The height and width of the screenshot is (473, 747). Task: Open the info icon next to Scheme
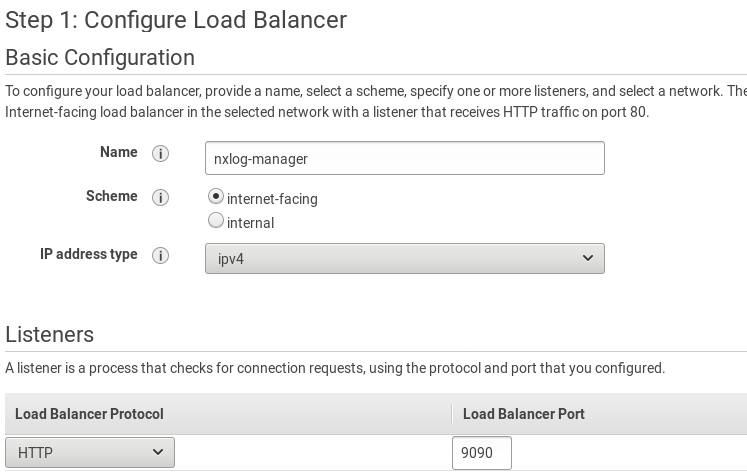[x=160, y=198]
